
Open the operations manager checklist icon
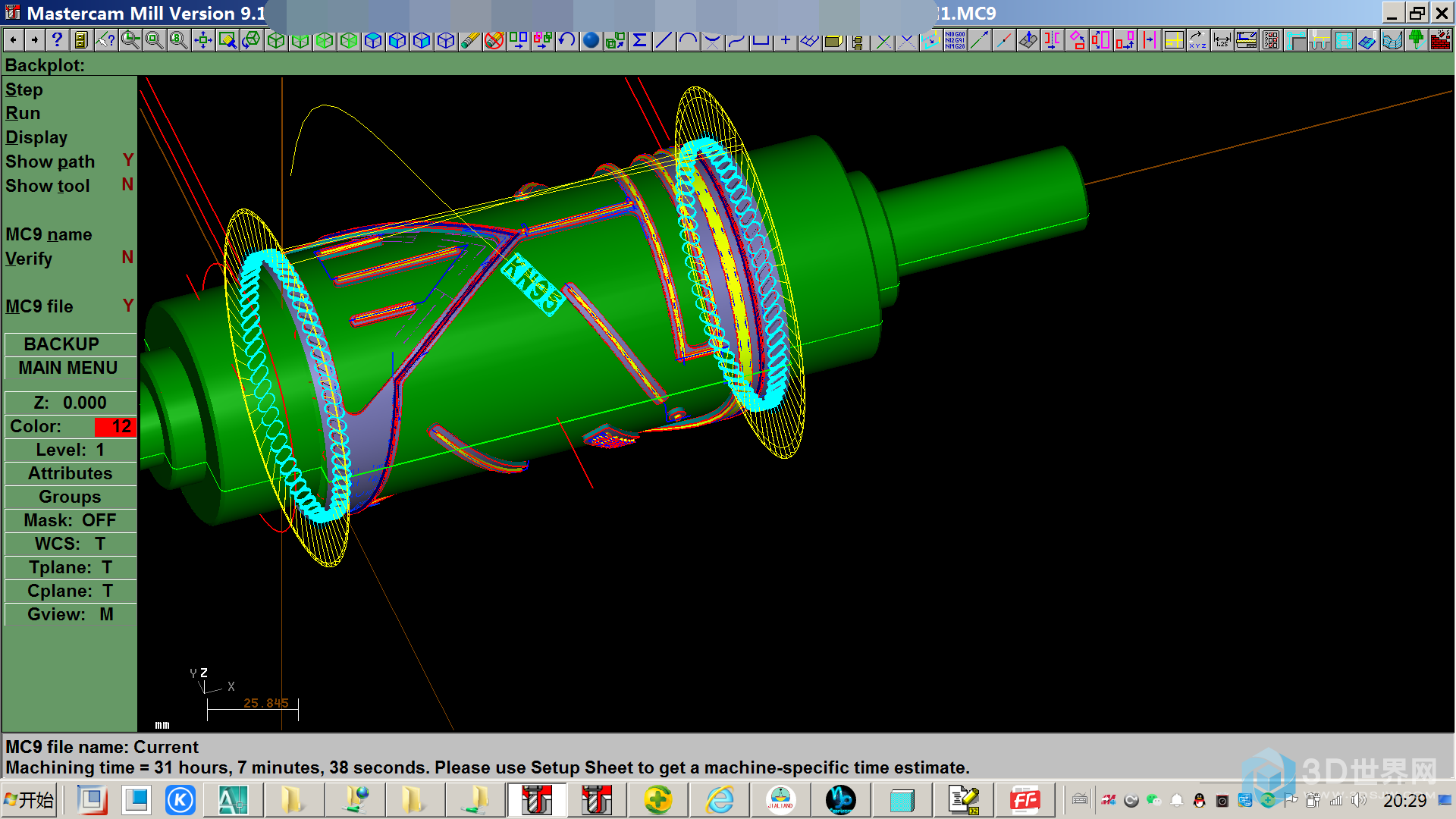point(1271,40)
